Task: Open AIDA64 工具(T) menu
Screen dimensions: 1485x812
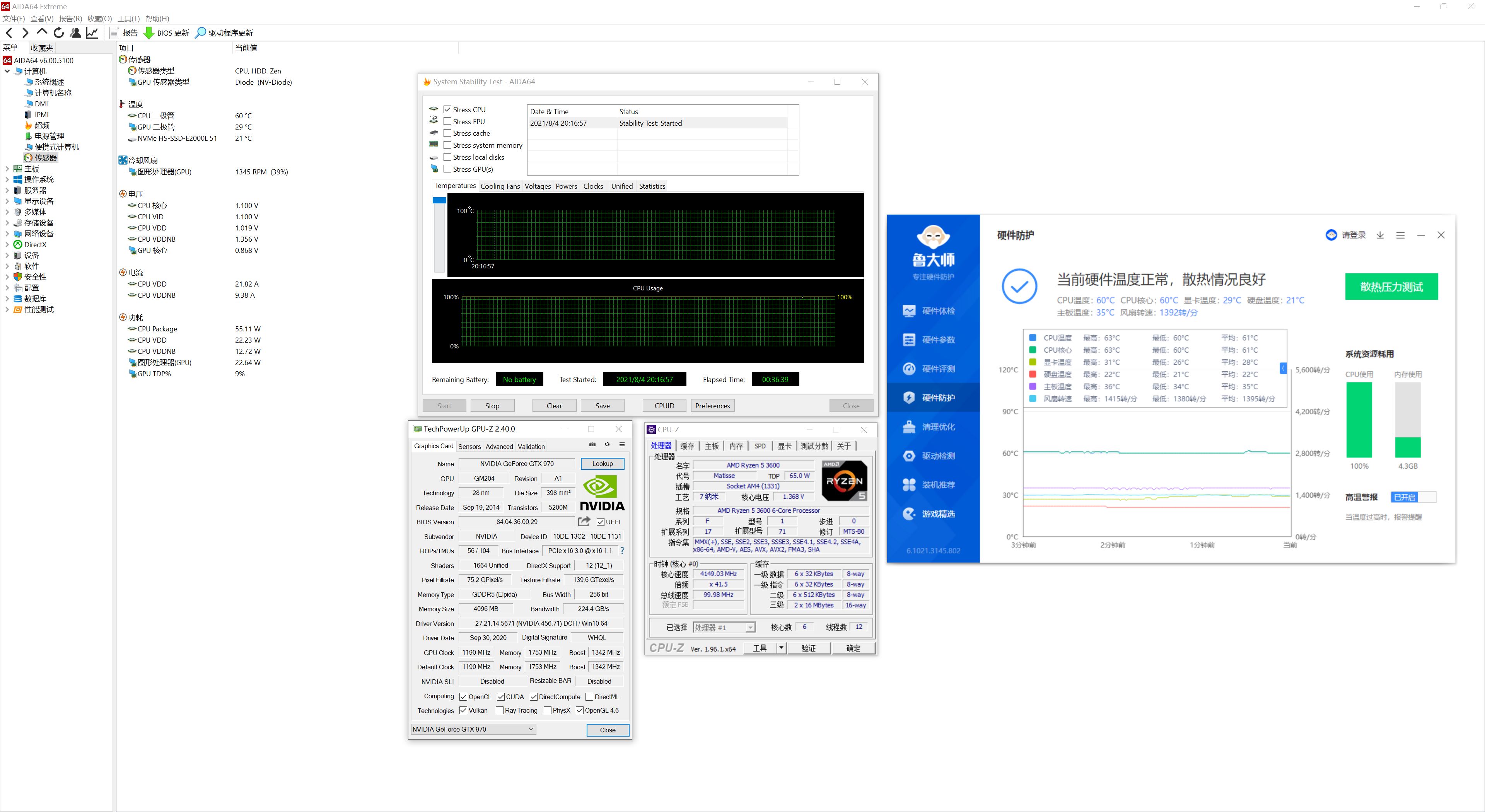Action: pos(128,19)
